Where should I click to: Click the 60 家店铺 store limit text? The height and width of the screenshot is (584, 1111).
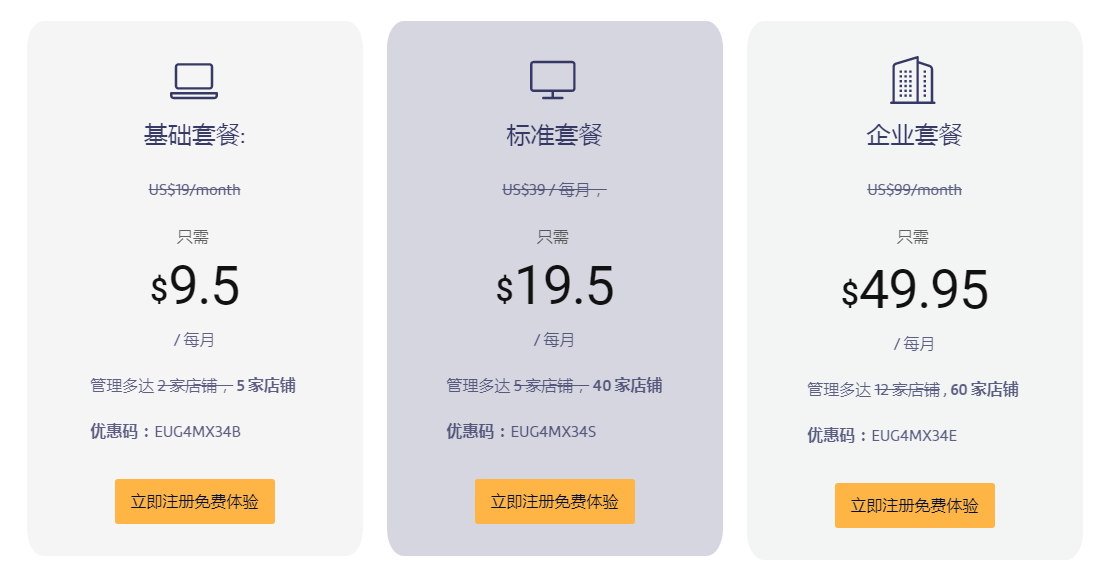pyautogui.click(x=984, y=389)
